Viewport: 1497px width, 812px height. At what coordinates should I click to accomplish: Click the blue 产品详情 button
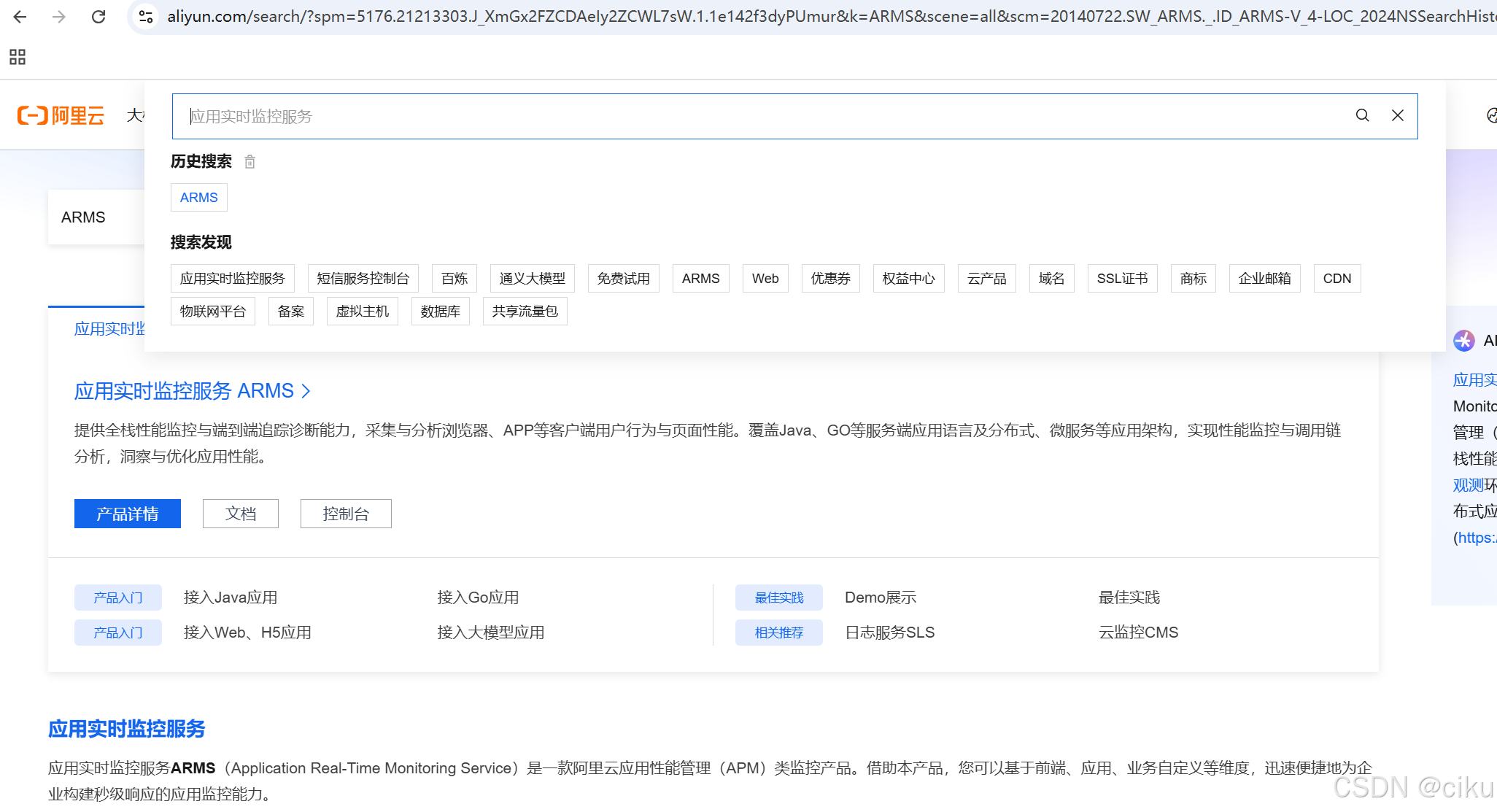click(128, 514)
